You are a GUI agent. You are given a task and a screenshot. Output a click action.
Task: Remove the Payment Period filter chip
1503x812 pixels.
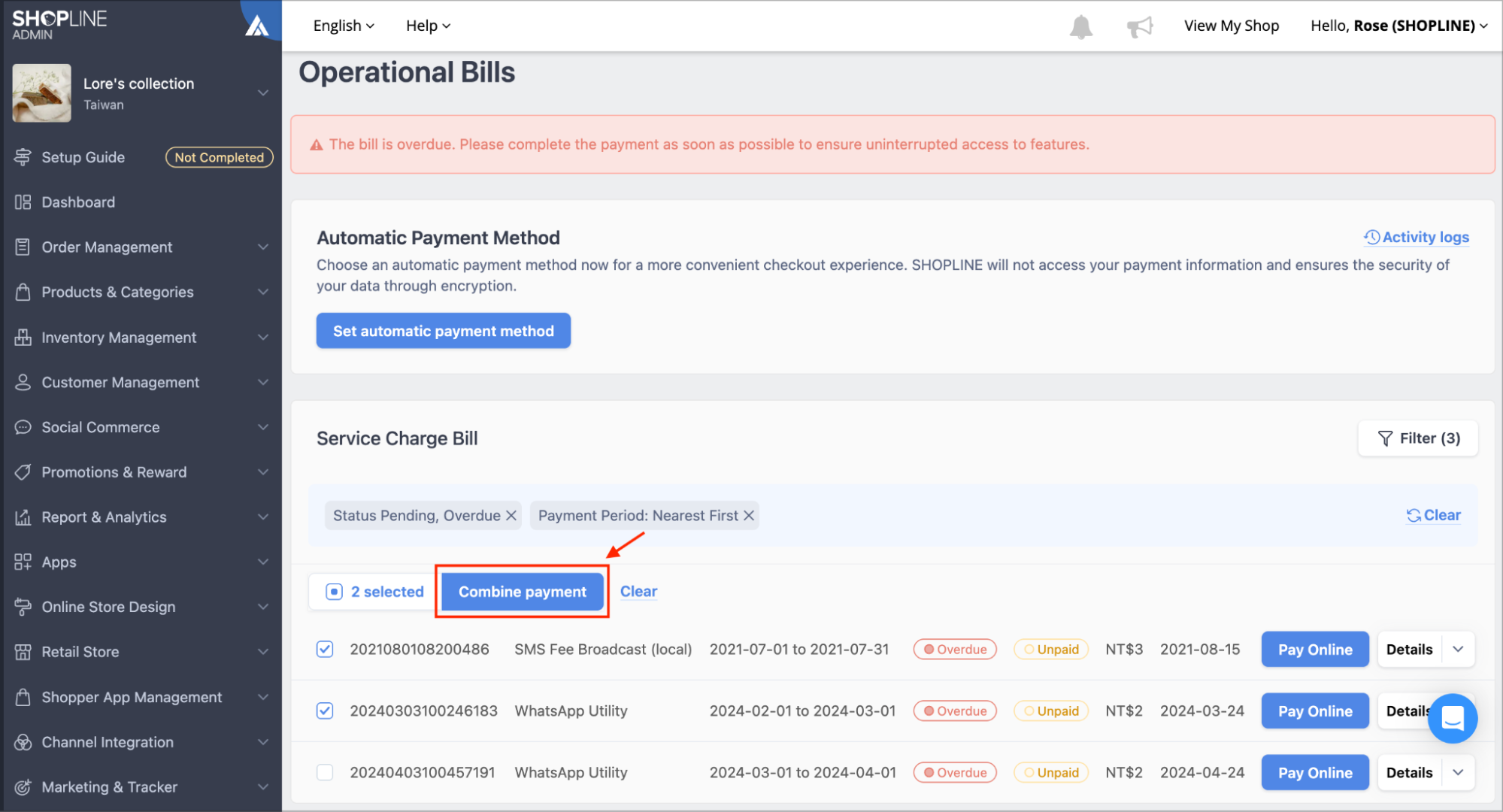point(749,516)
